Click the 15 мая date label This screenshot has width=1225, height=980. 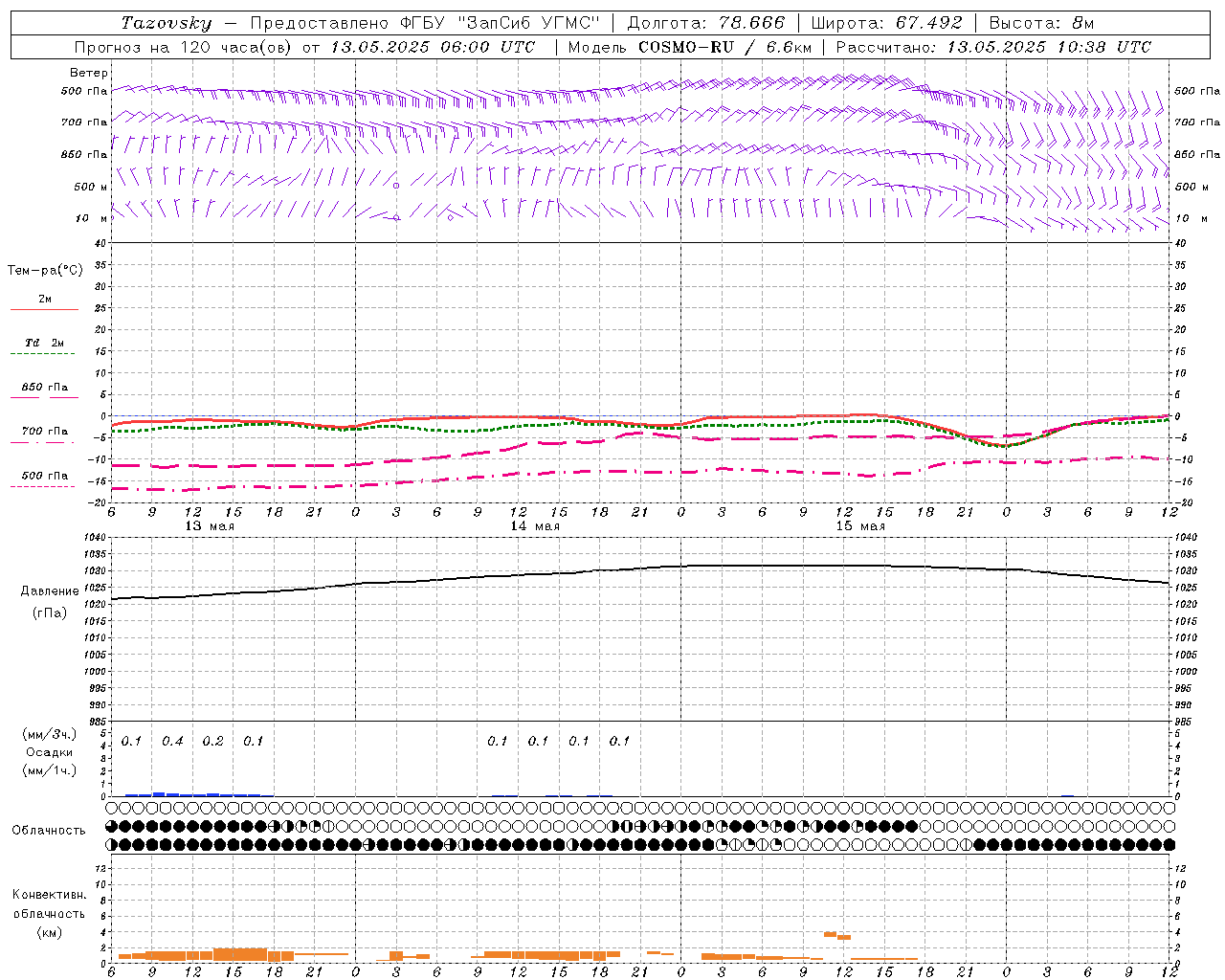pyautogui.click(x=859, y=526)
